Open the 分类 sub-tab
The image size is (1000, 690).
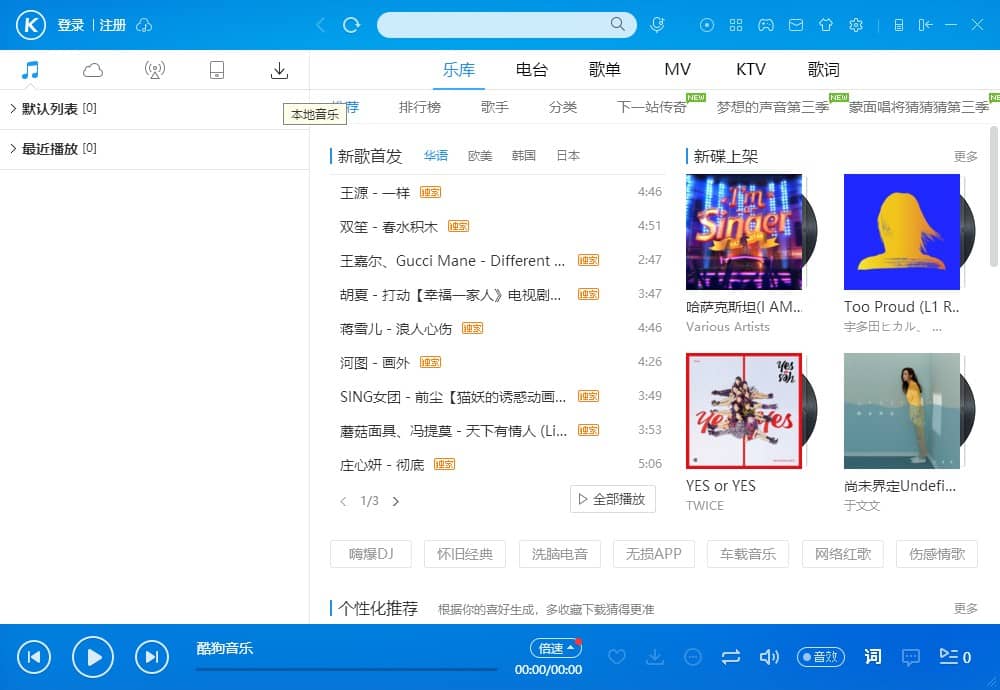(x=562, y=107)
